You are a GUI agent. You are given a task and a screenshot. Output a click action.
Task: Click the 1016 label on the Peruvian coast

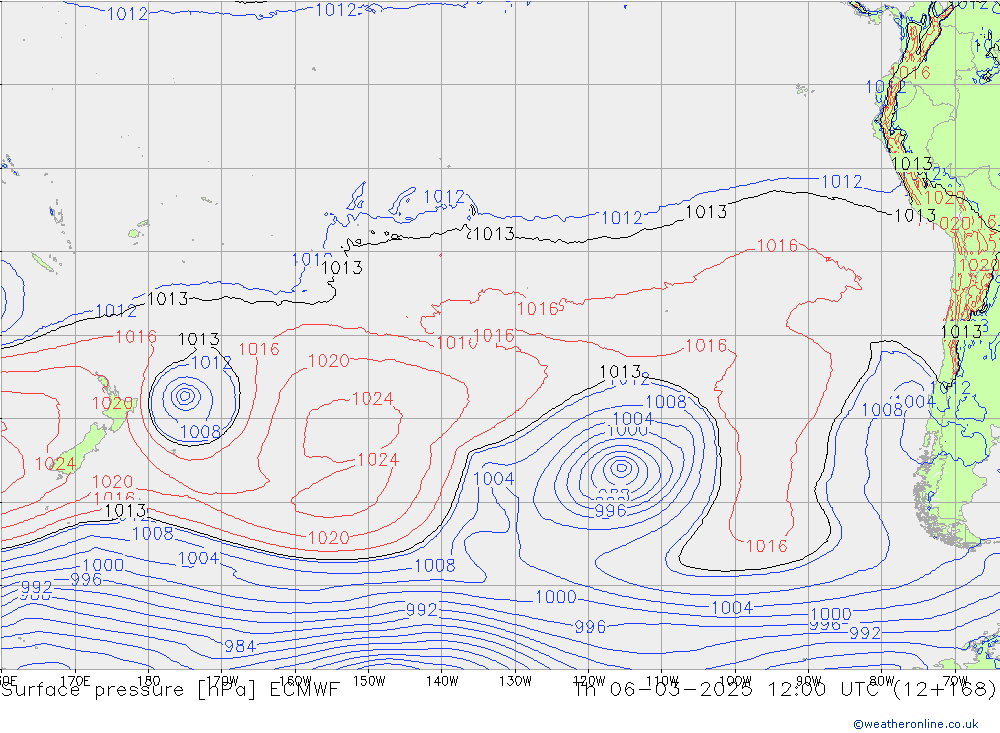(912, 73)
